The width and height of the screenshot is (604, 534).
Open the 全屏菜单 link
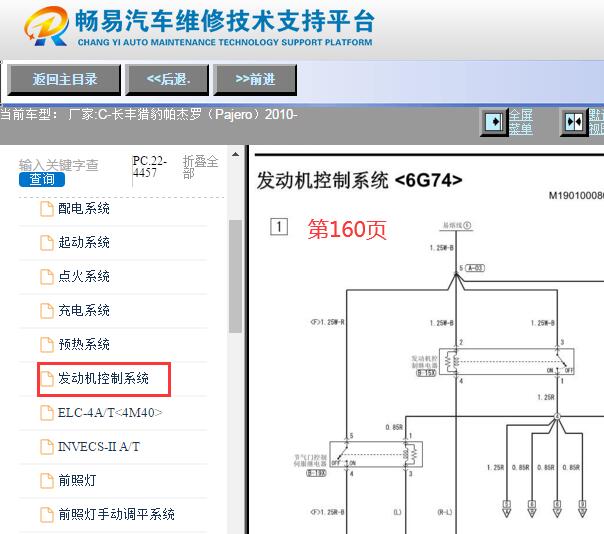521,122
